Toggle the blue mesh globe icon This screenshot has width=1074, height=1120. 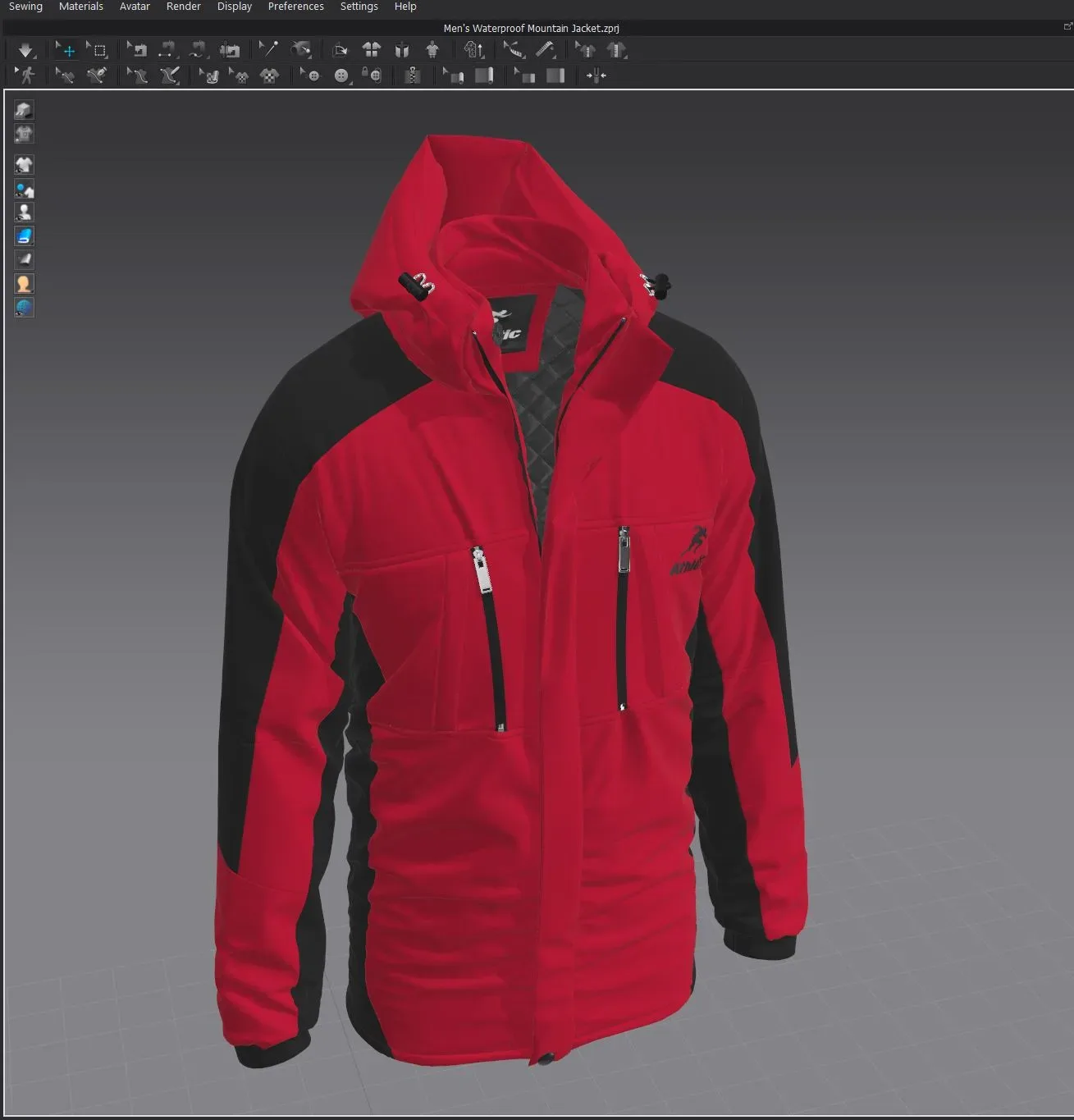(x=24, y=308)
